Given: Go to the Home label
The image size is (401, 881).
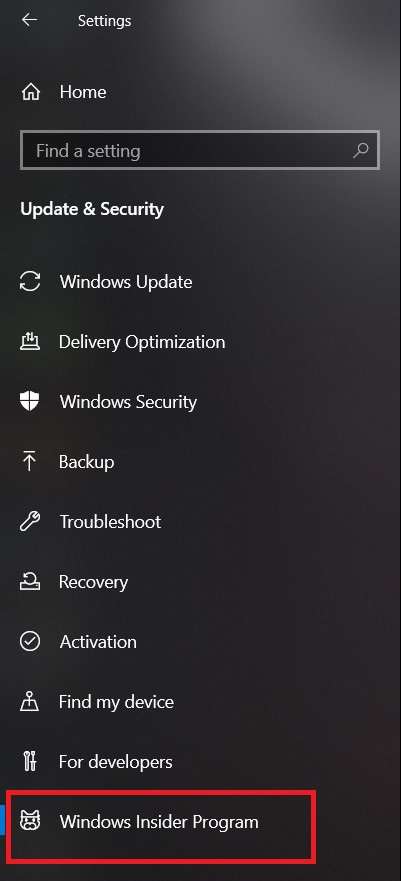Looking at the screenshot, I should click(x=83, y=92).
